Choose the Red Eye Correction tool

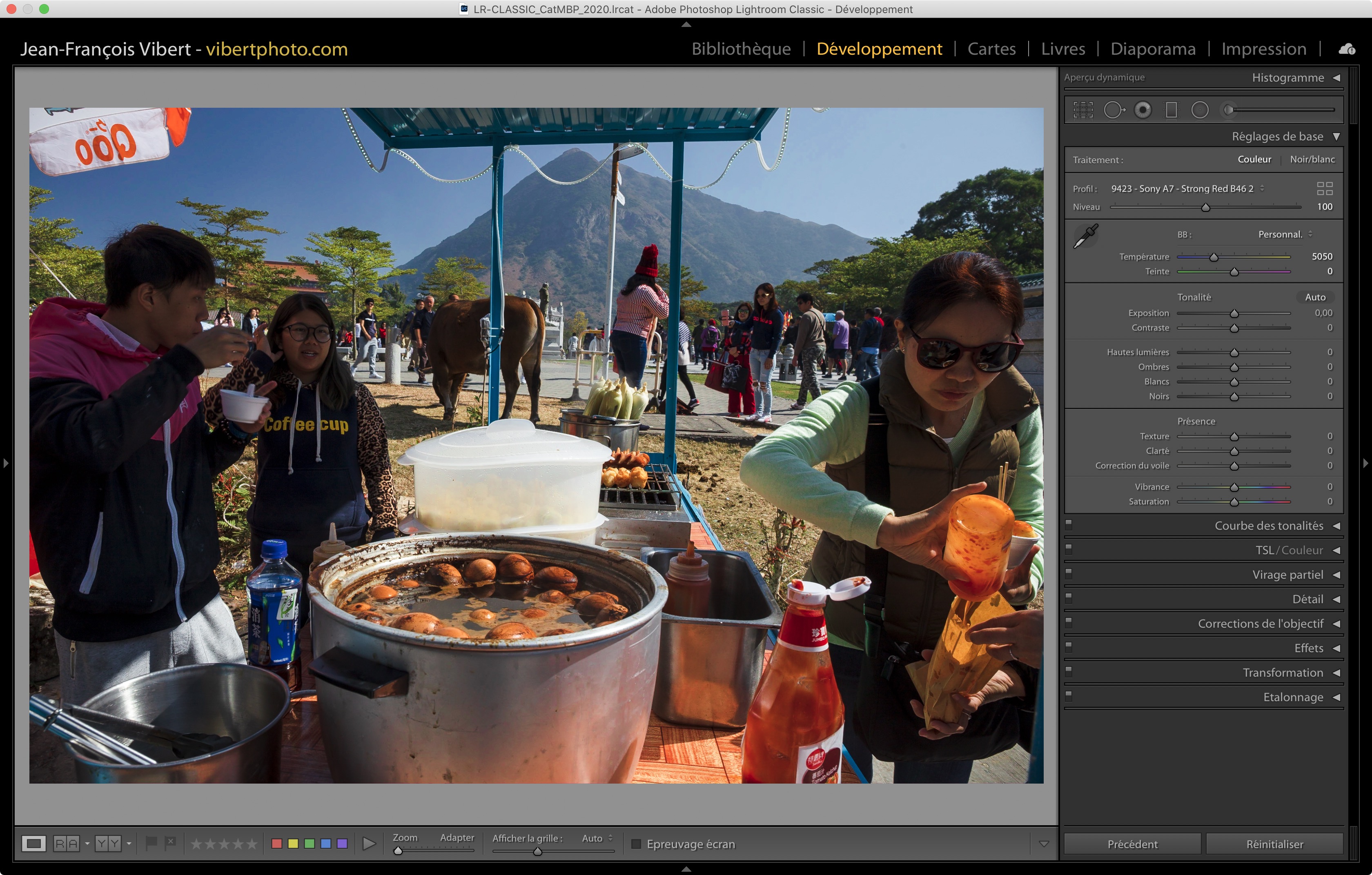coord(1143,110)
